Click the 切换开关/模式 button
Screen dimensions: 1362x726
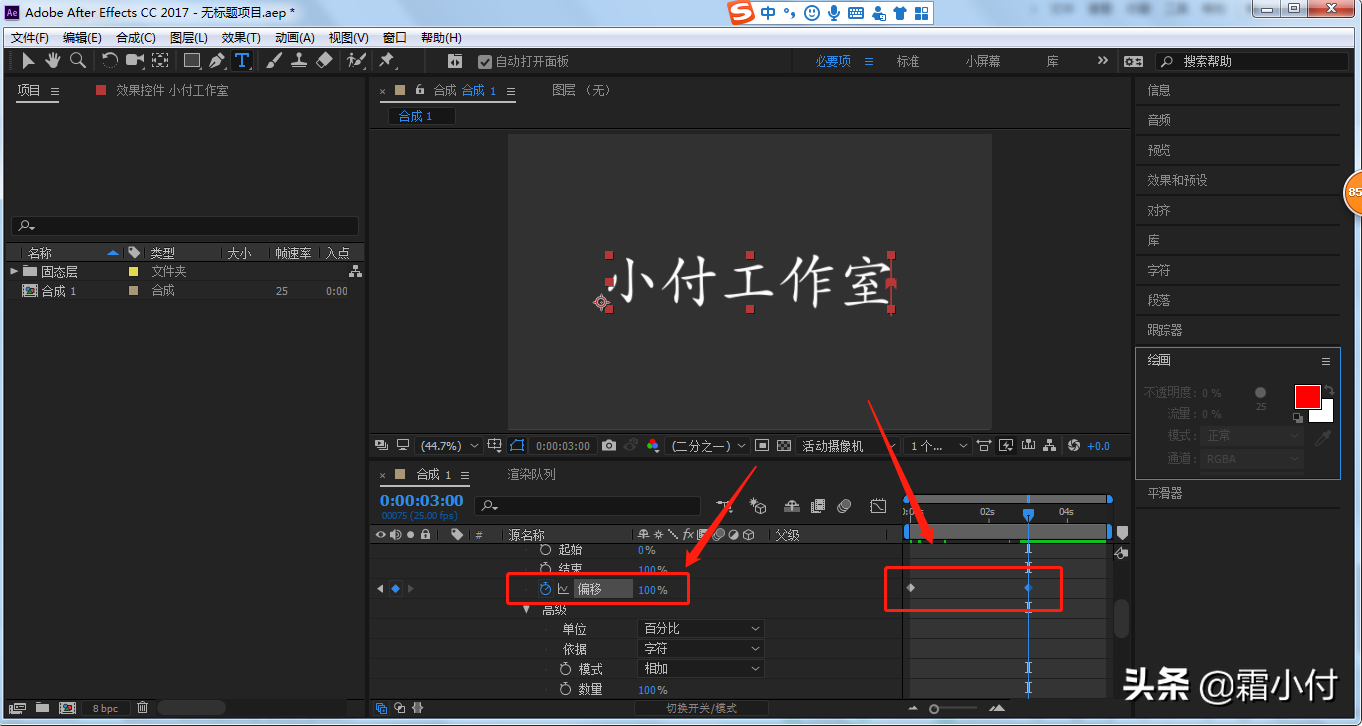pos(701,708)
